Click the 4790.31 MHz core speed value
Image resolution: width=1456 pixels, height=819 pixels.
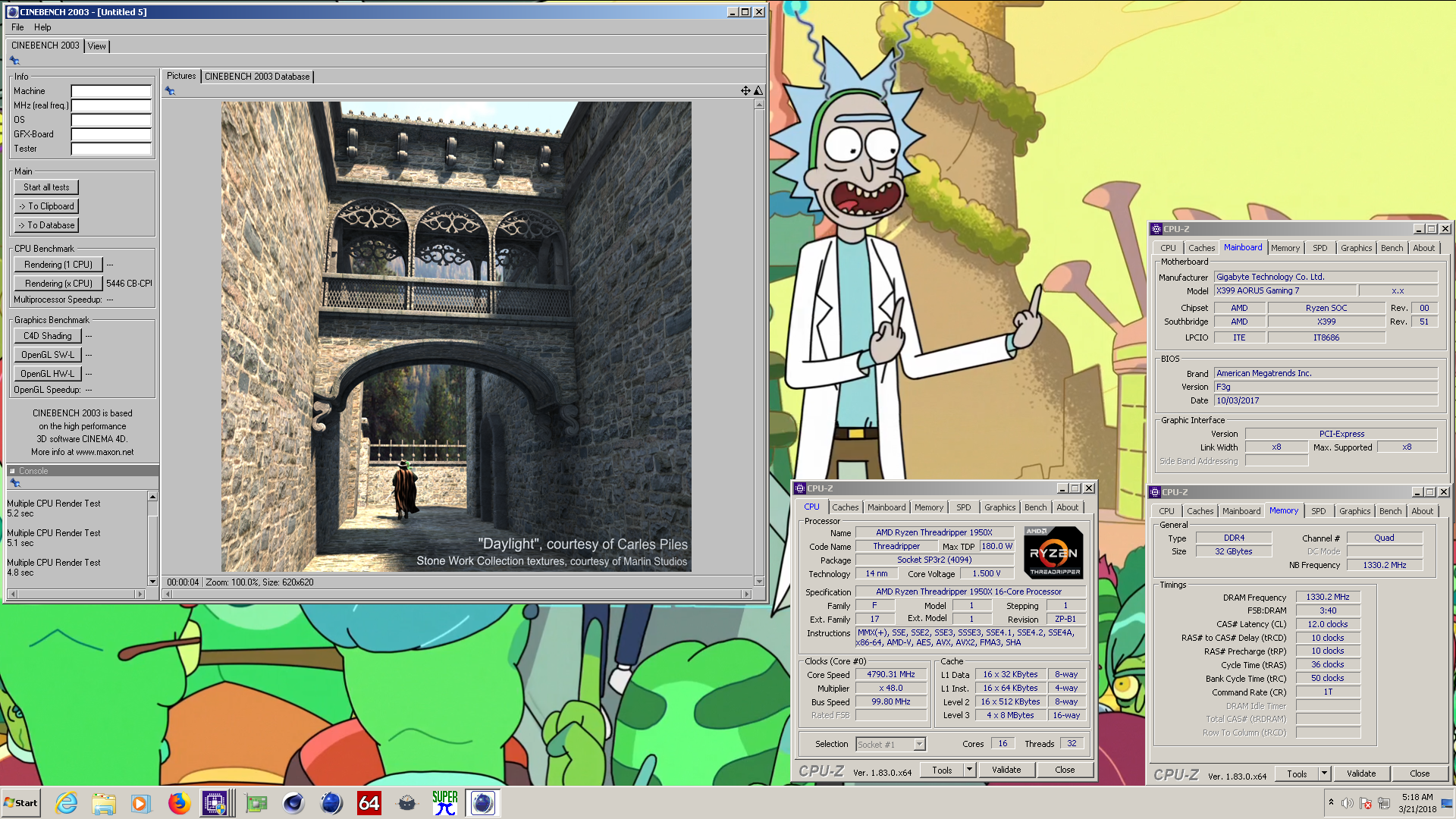(x=891, y=675)
